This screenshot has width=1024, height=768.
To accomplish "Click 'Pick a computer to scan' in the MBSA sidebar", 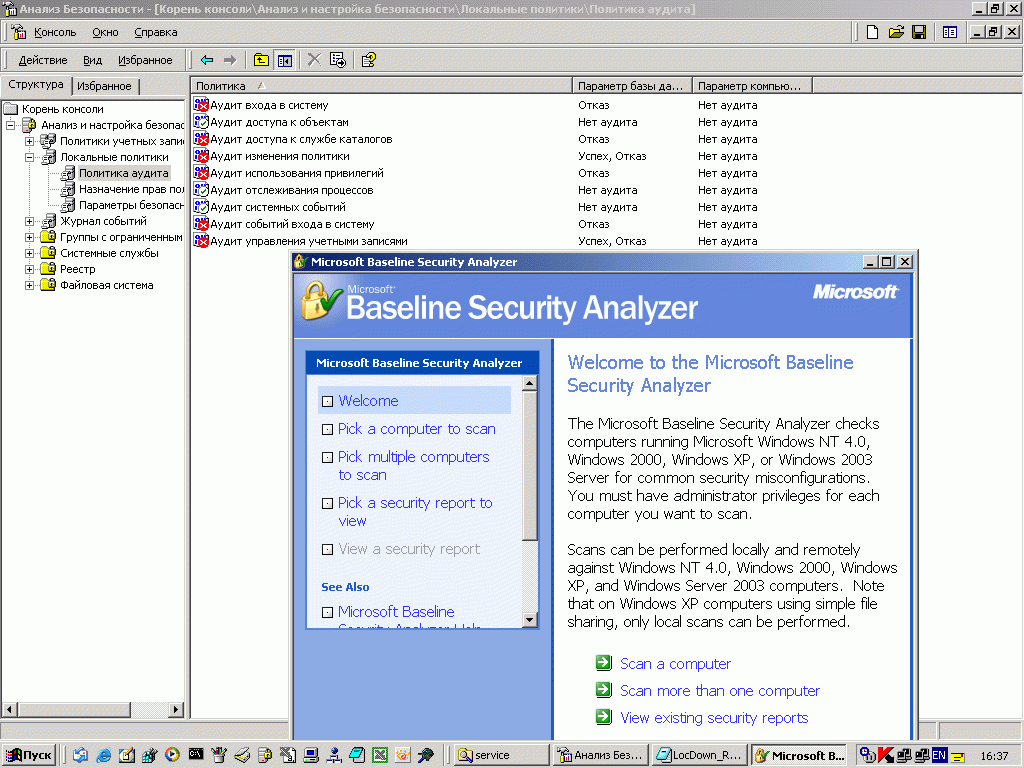I will pyautogui.click(x=417, y=429).
